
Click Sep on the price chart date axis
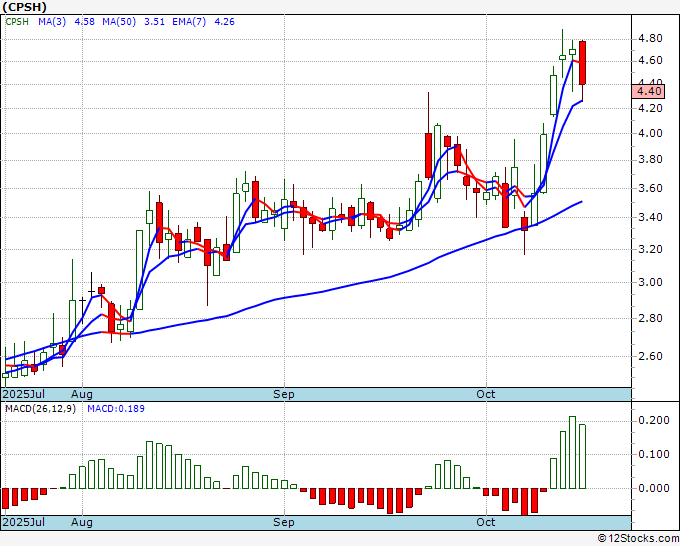tap(284, 394)
